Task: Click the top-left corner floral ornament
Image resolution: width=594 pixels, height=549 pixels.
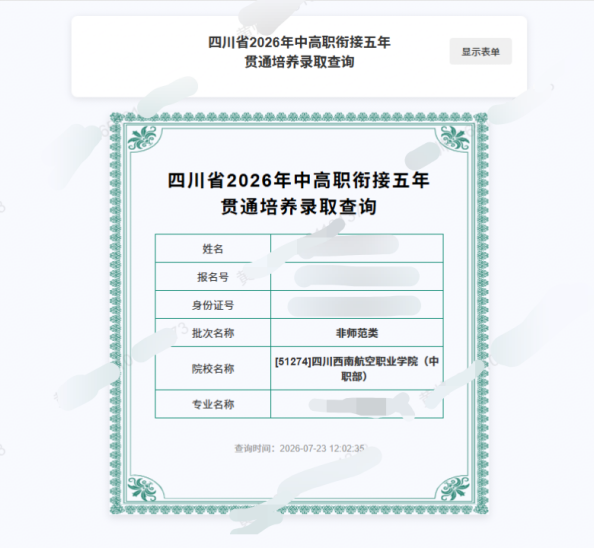Action: point(142,138)
